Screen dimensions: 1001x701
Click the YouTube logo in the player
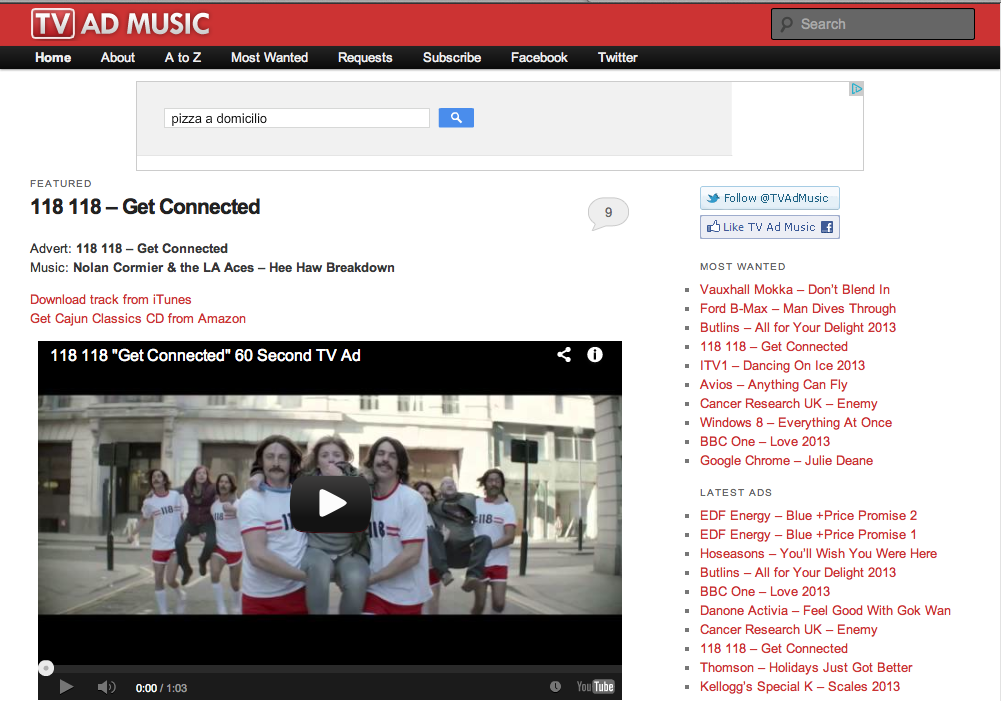click(594, 687)
